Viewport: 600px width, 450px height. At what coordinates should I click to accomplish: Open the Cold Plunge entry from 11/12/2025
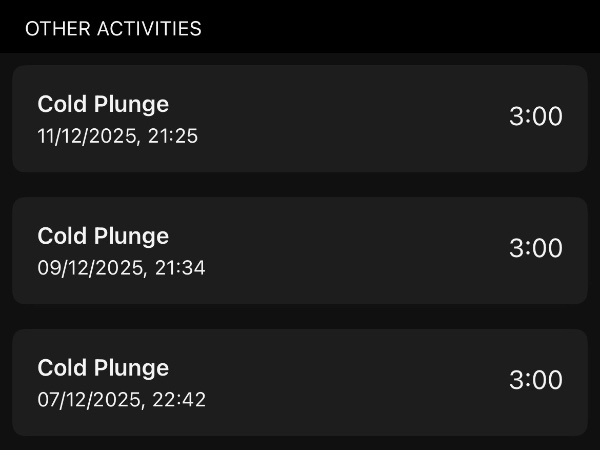299,119
